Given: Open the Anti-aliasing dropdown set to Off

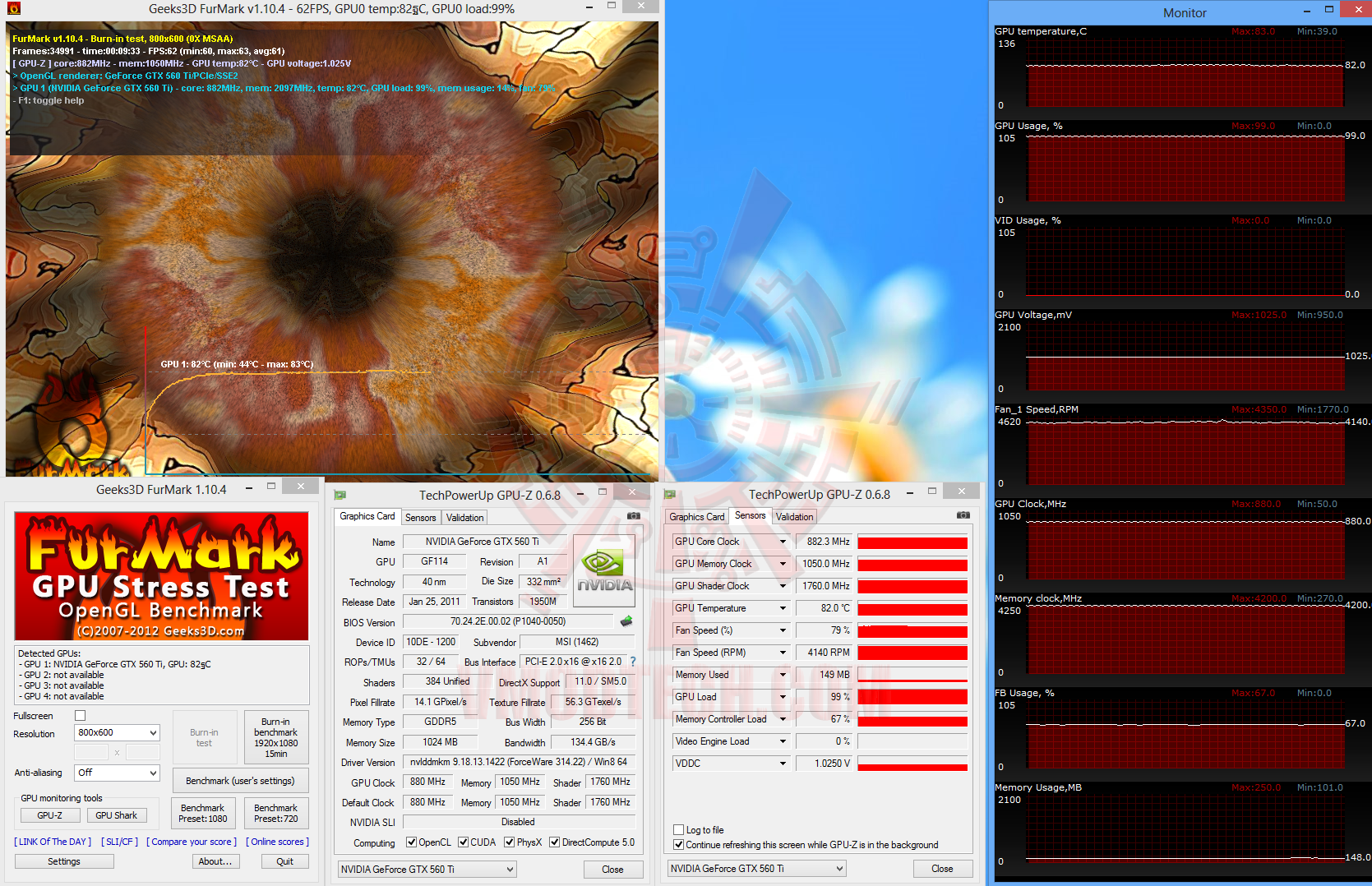Looking at the screenshot, I should pos(118,773).
